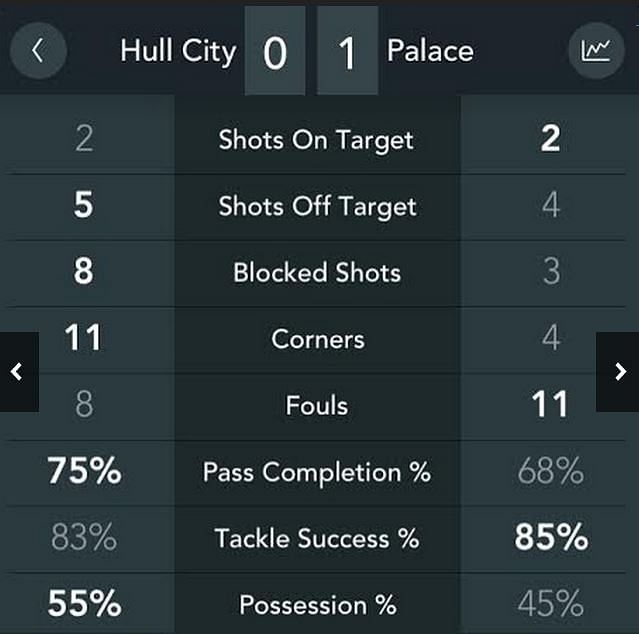Click the Tackle Success % label
This screenshot has height=634, width=639.
pyautogui.click(x=317, y=538)
